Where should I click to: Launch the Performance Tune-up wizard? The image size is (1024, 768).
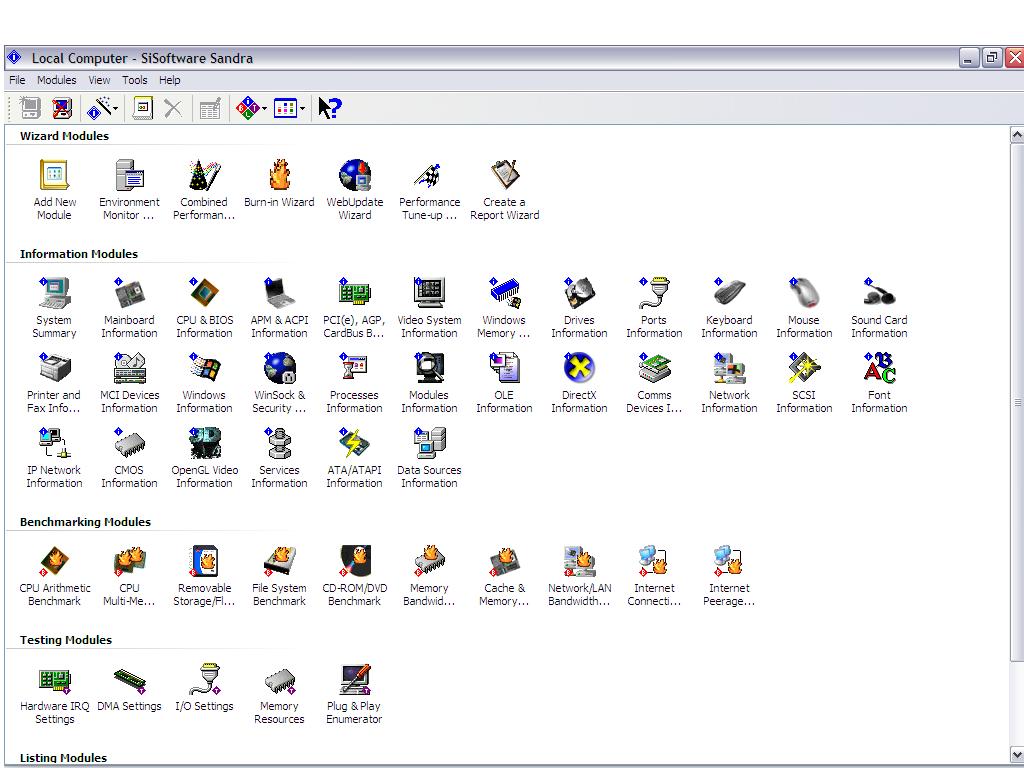[x=429, y=189]
